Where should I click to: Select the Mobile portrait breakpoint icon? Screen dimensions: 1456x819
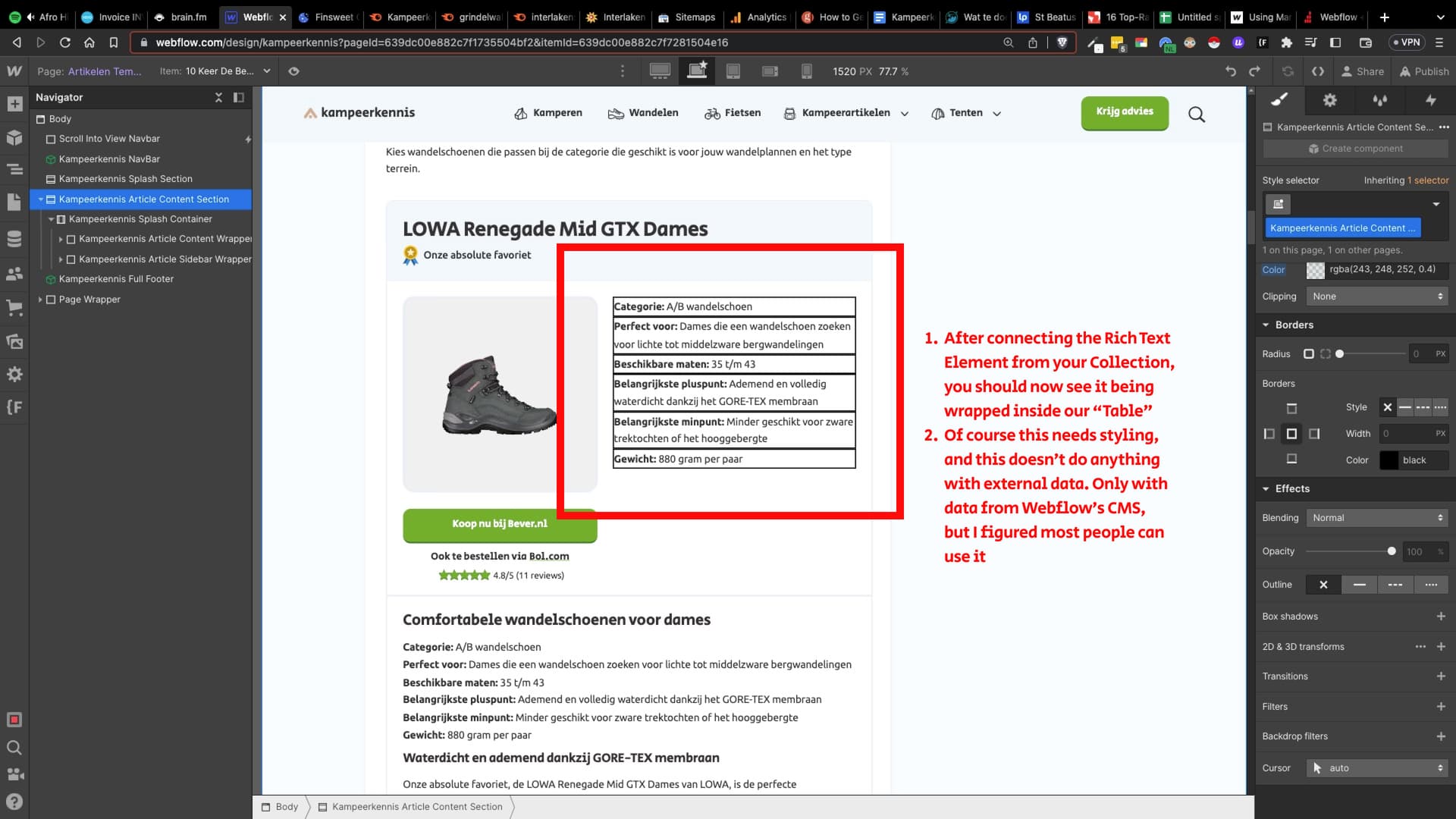coord(807,71)
